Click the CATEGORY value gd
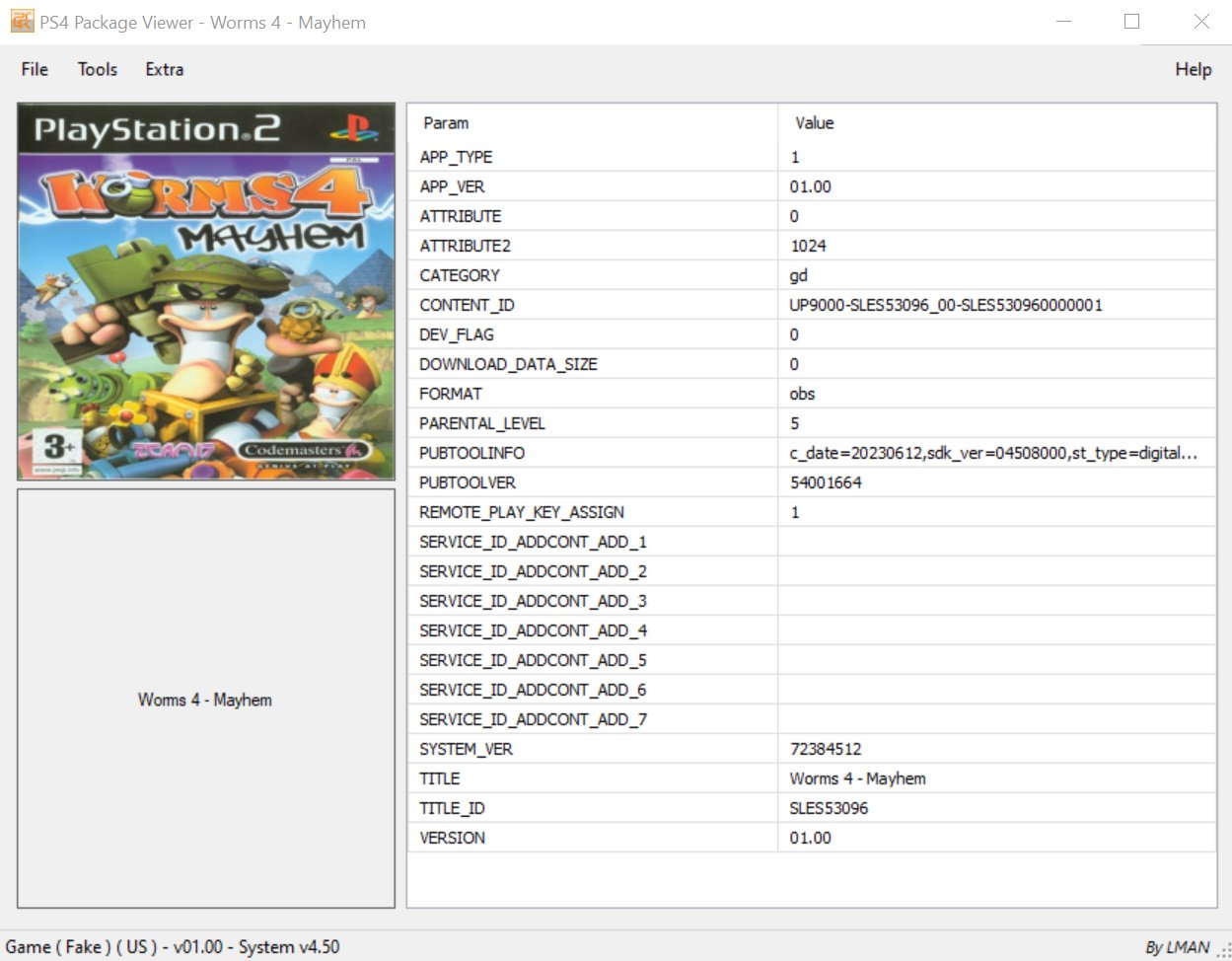This screenshot has width=1232, height=961. click(x=799, y=275)
